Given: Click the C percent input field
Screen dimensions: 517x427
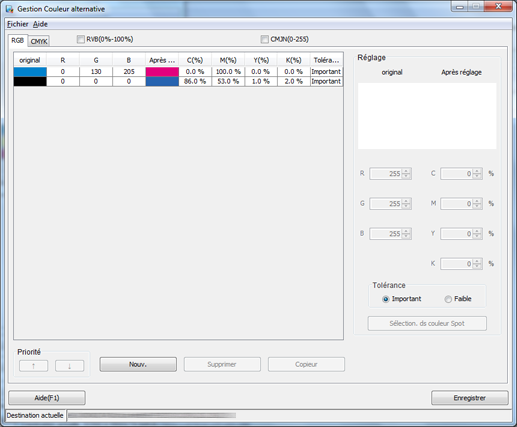Looking at the screenshot, I should (x=457, y=174).
